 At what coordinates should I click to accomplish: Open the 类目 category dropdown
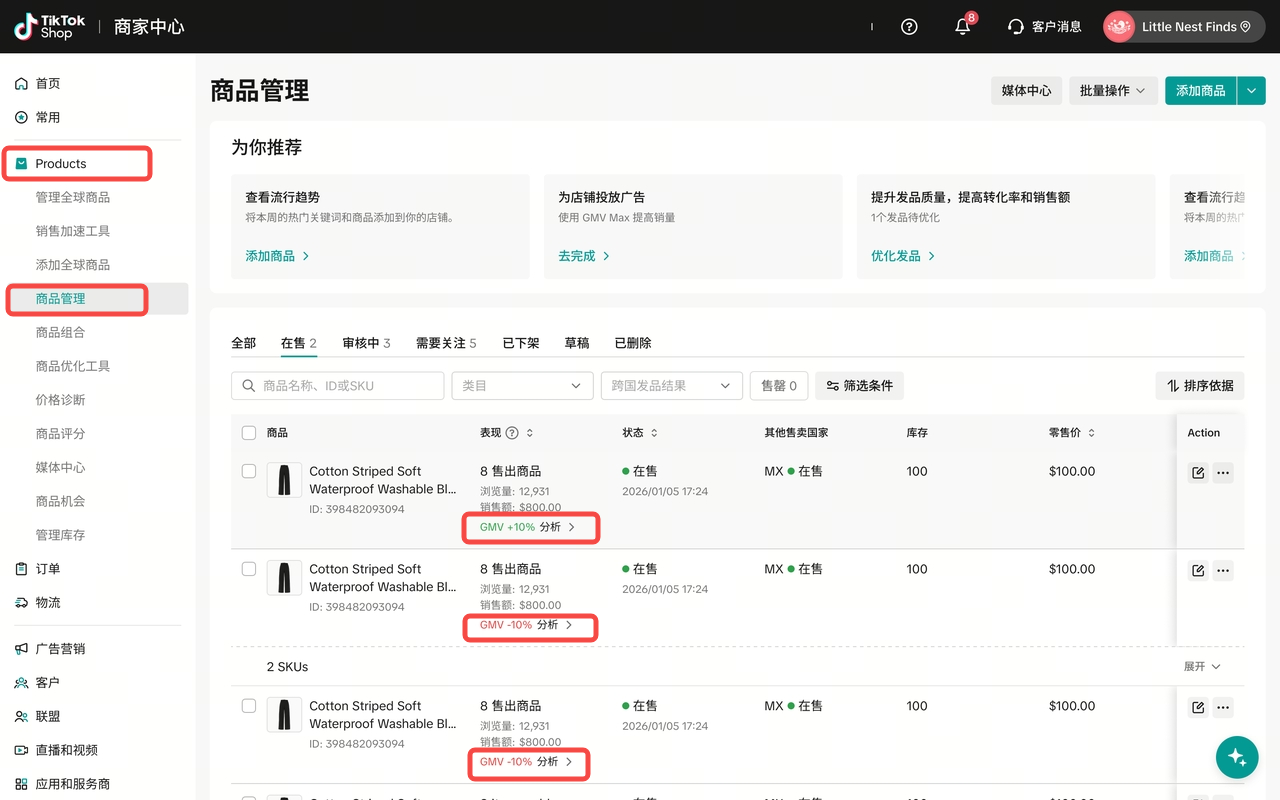pyautogui.click(x=522, y=386)
